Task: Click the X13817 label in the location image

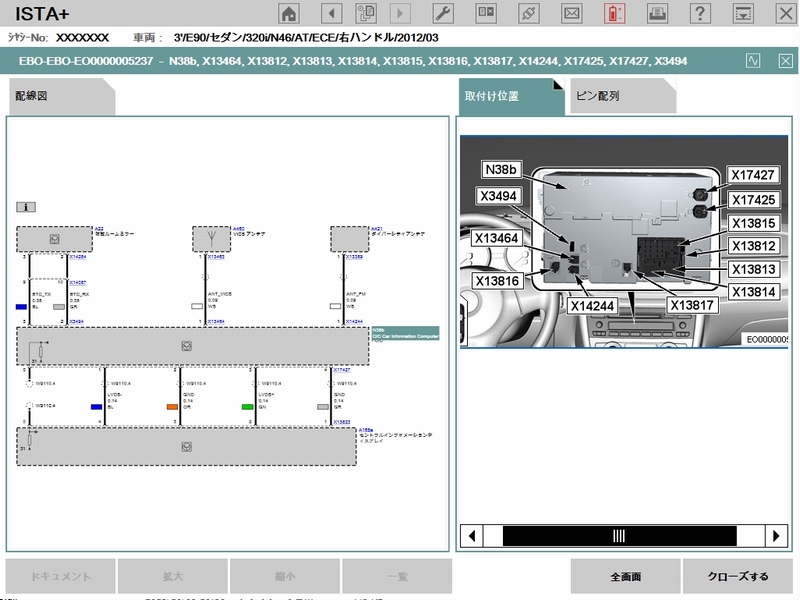Action: click(692, 306)
